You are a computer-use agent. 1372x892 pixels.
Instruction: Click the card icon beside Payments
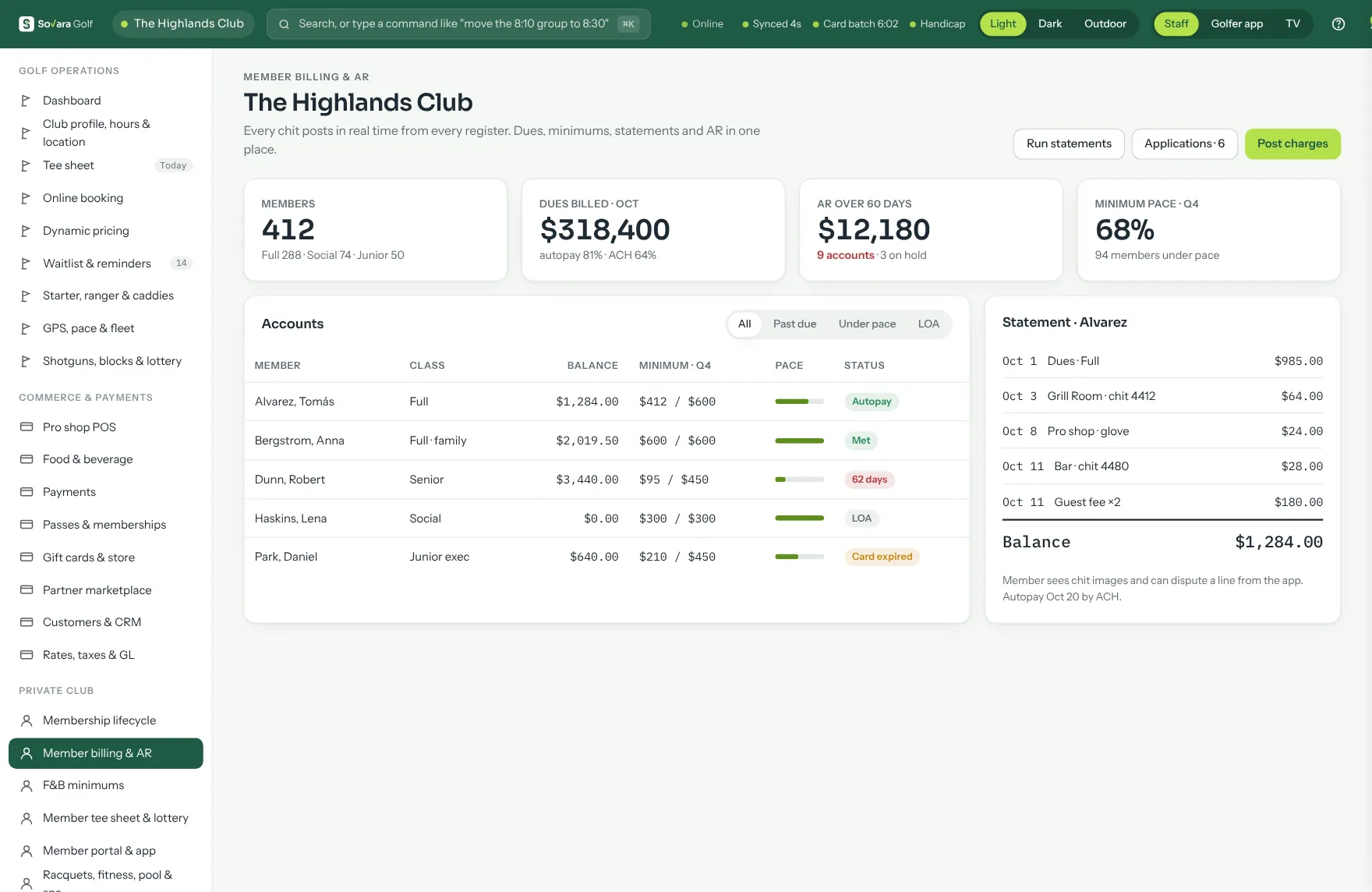pos(27,492)
